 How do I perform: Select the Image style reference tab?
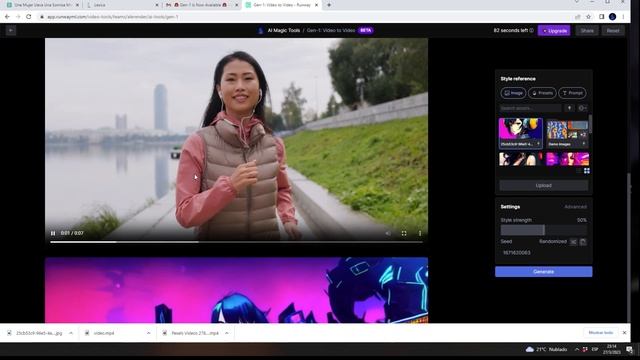click(513, 93)
